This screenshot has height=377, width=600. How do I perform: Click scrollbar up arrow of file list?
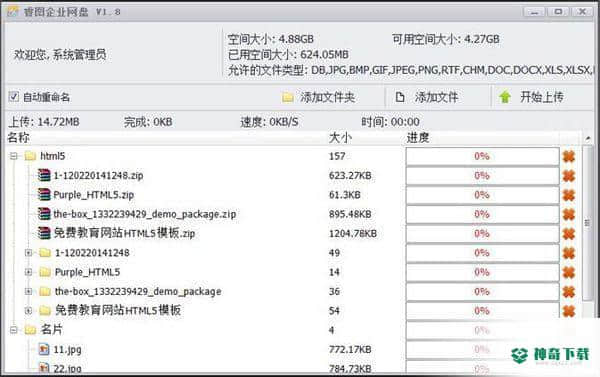[x=588, y=138]
